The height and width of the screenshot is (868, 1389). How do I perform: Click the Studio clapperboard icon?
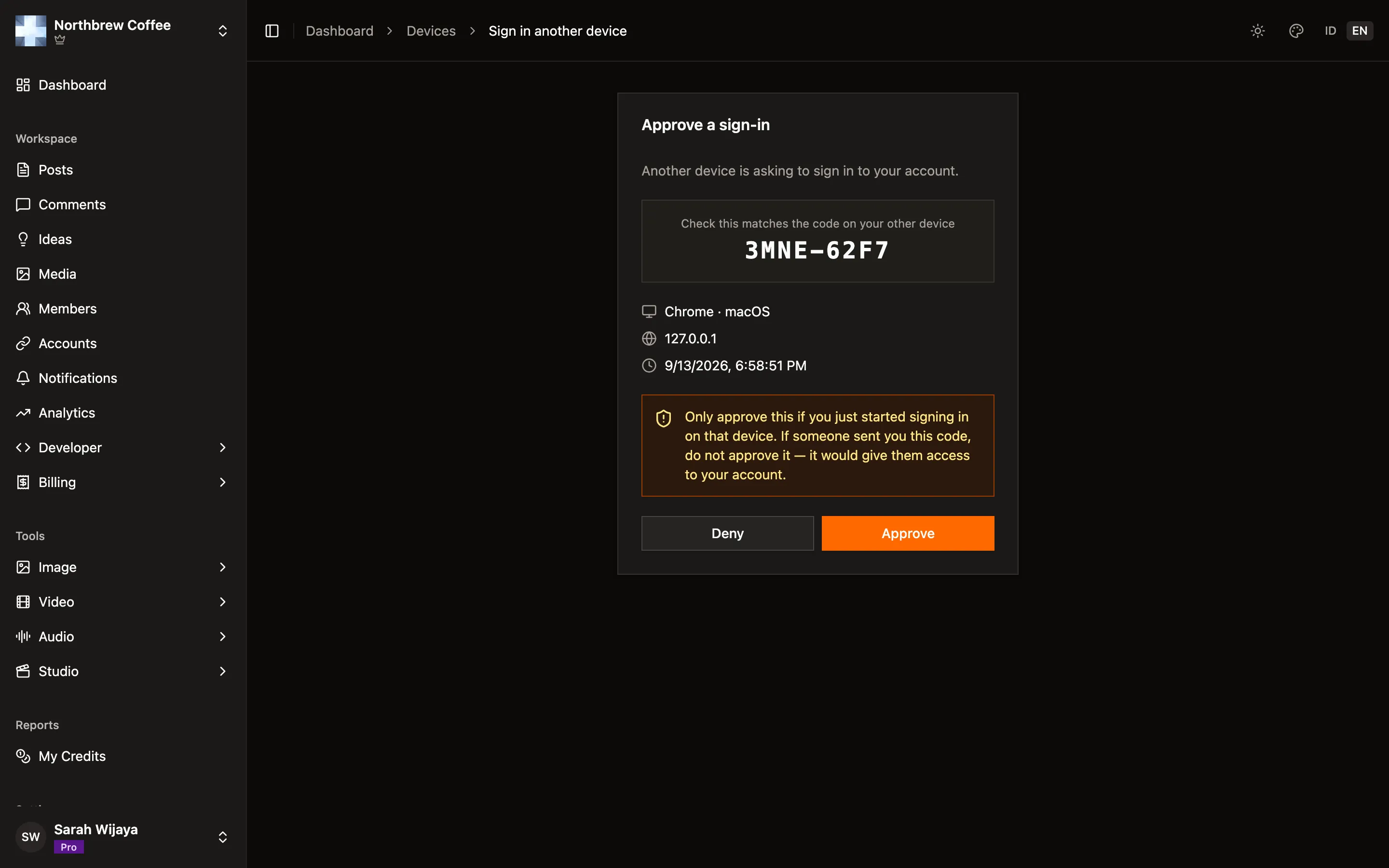coord(23,671)
